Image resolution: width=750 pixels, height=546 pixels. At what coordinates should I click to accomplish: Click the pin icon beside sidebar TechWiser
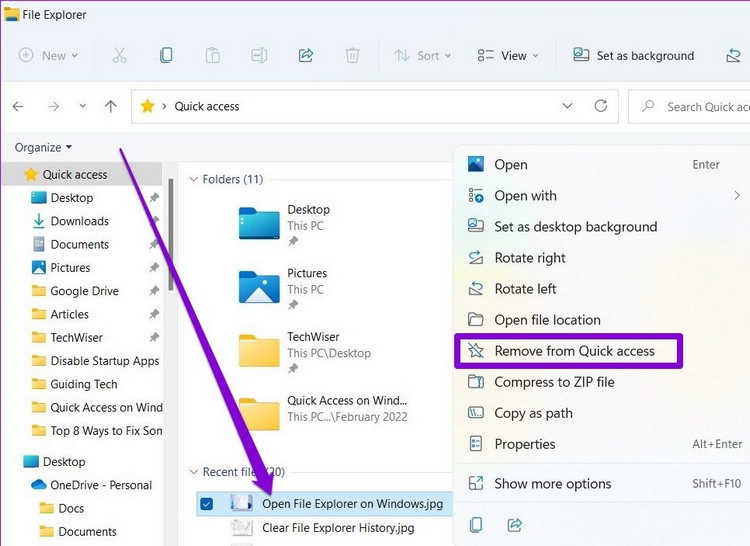pos(154,338)
